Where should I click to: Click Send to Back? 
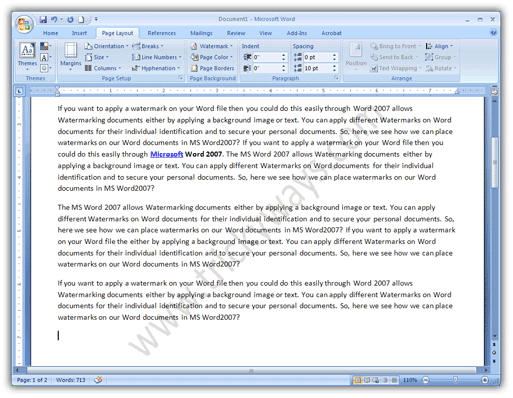point(394,57)
